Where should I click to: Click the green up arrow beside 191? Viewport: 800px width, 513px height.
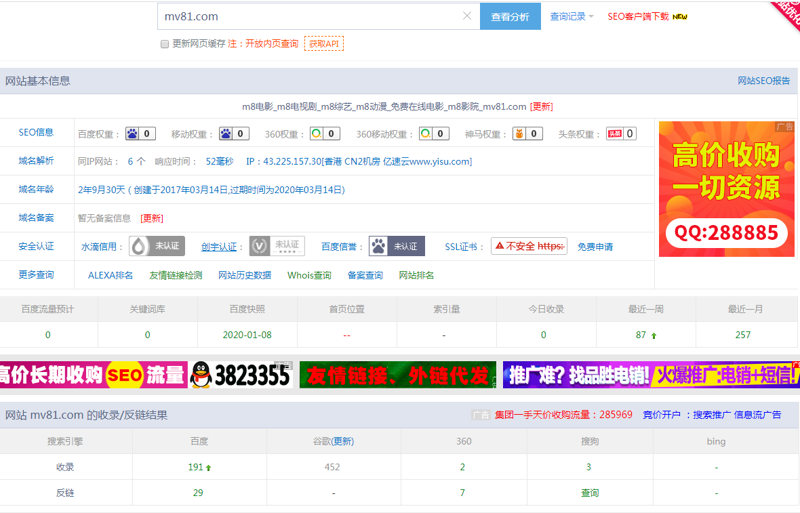208,468
